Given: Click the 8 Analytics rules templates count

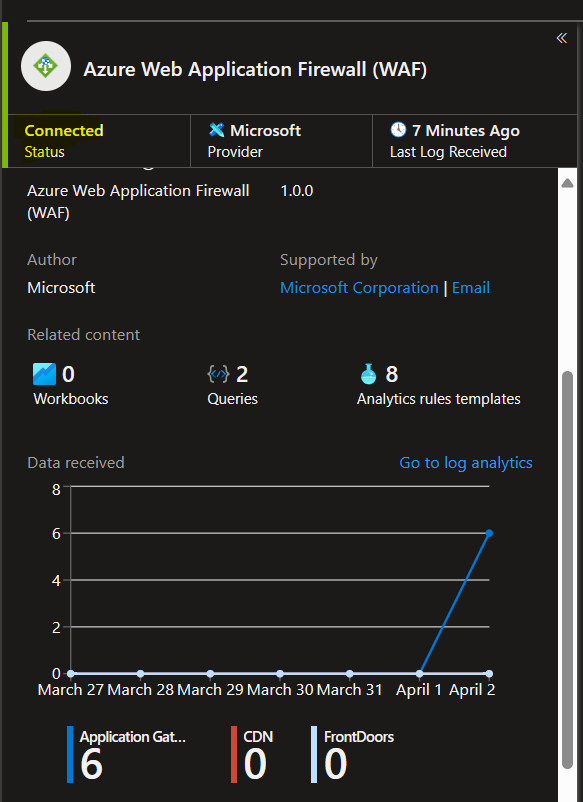Looking at the screenshot, I should [x=392, y=374].
